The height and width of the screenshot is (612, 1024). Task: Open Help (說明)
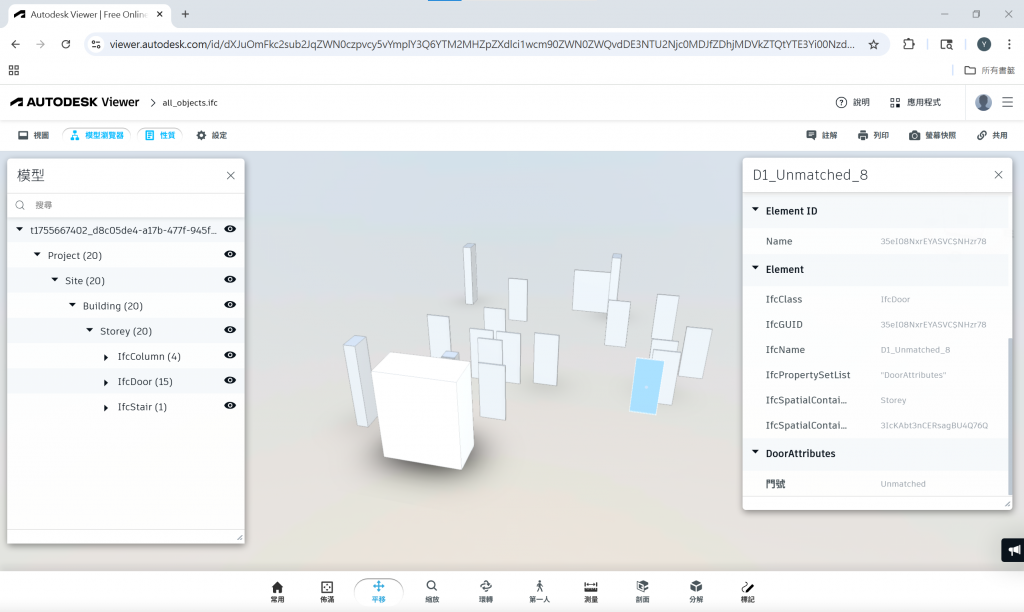tap(852, 103)
